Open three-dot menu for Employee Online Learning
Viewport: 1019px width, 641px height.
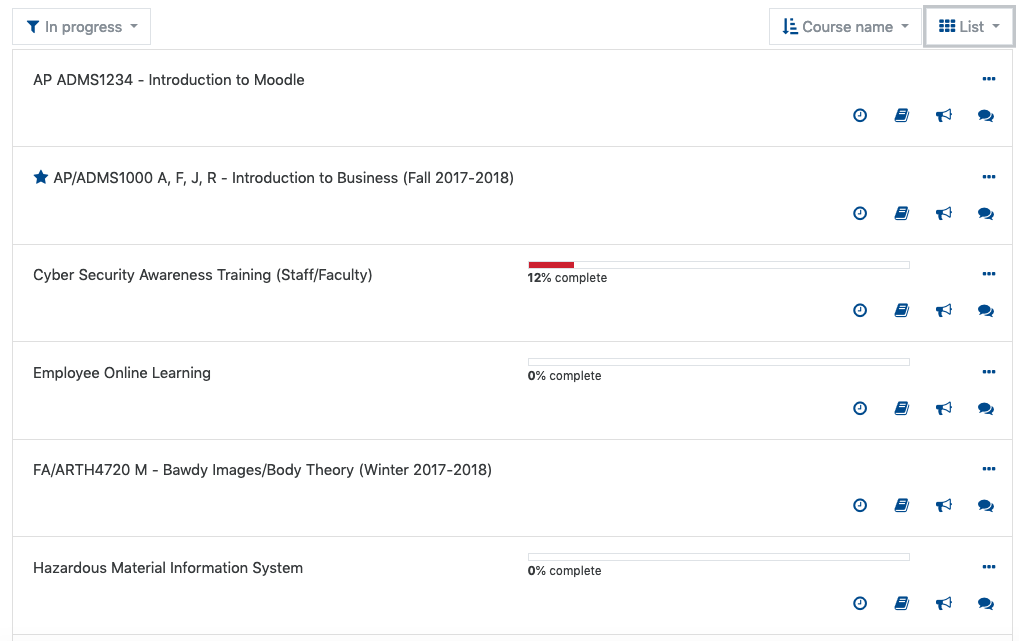pos(988,372)
